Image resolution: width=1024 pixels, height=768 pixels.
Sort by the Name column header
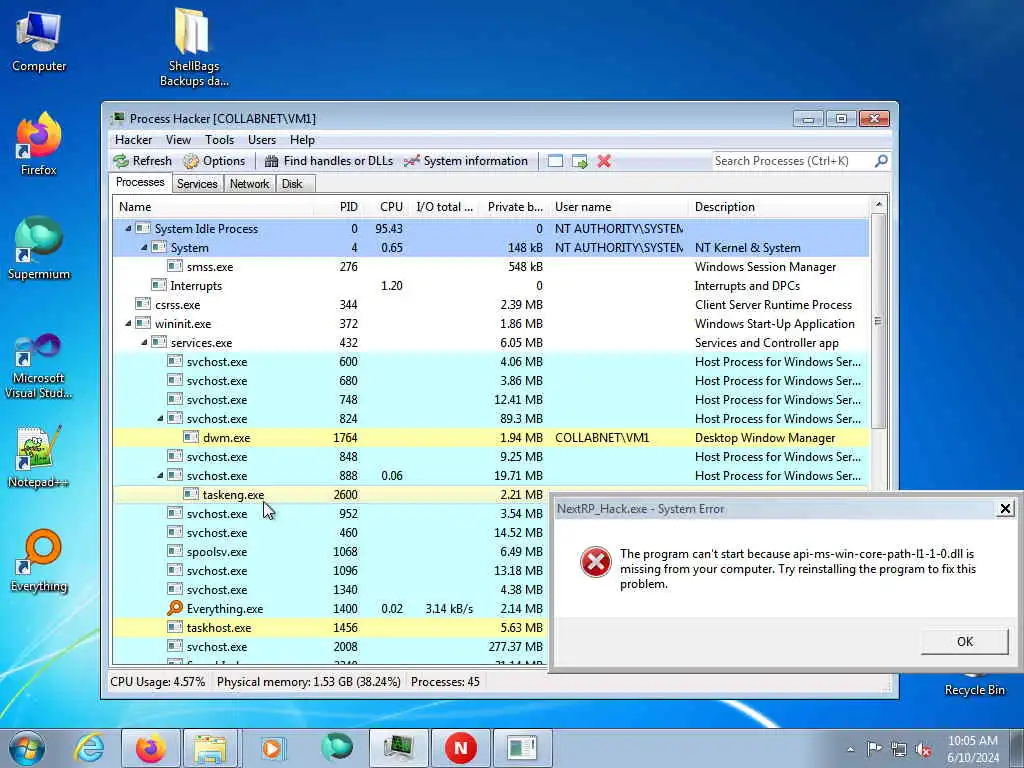pyautogui.click(x=213, y=207)
